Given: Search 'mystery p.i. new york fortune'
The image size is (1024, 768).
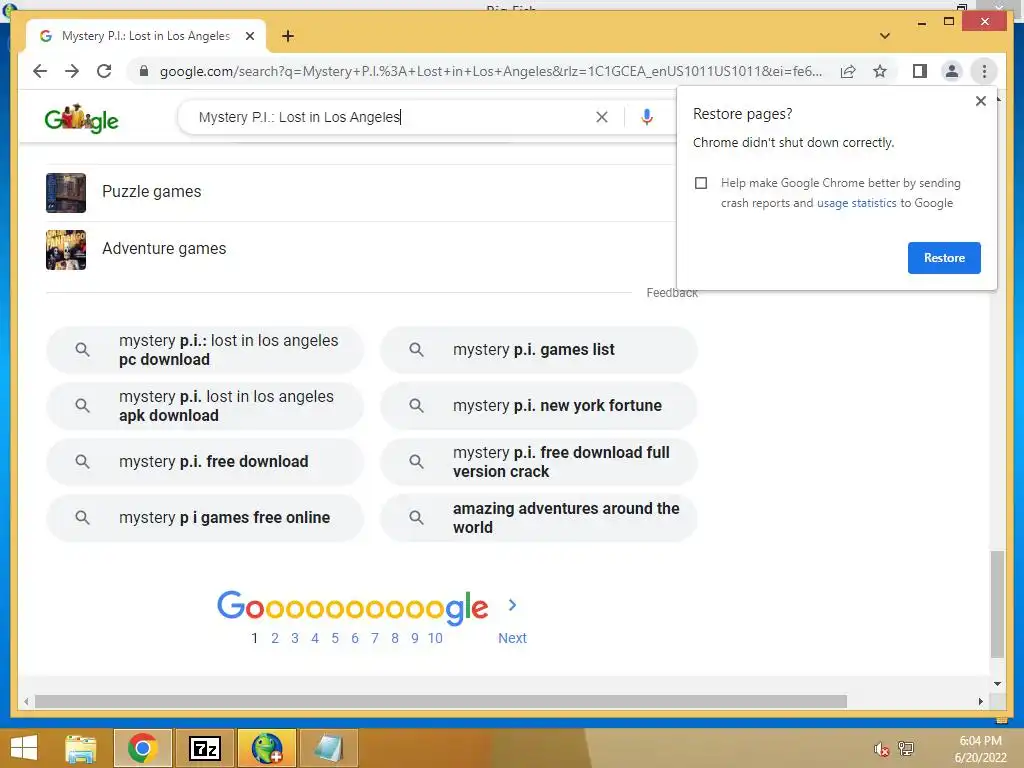Looking at the screenshot, I should [x=539, y=406].
